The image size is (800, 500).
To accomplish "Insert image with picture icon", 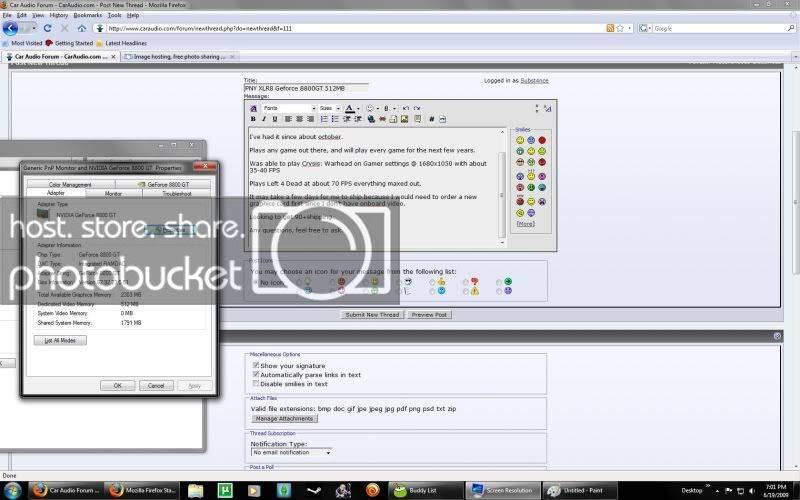I will 405,119.
